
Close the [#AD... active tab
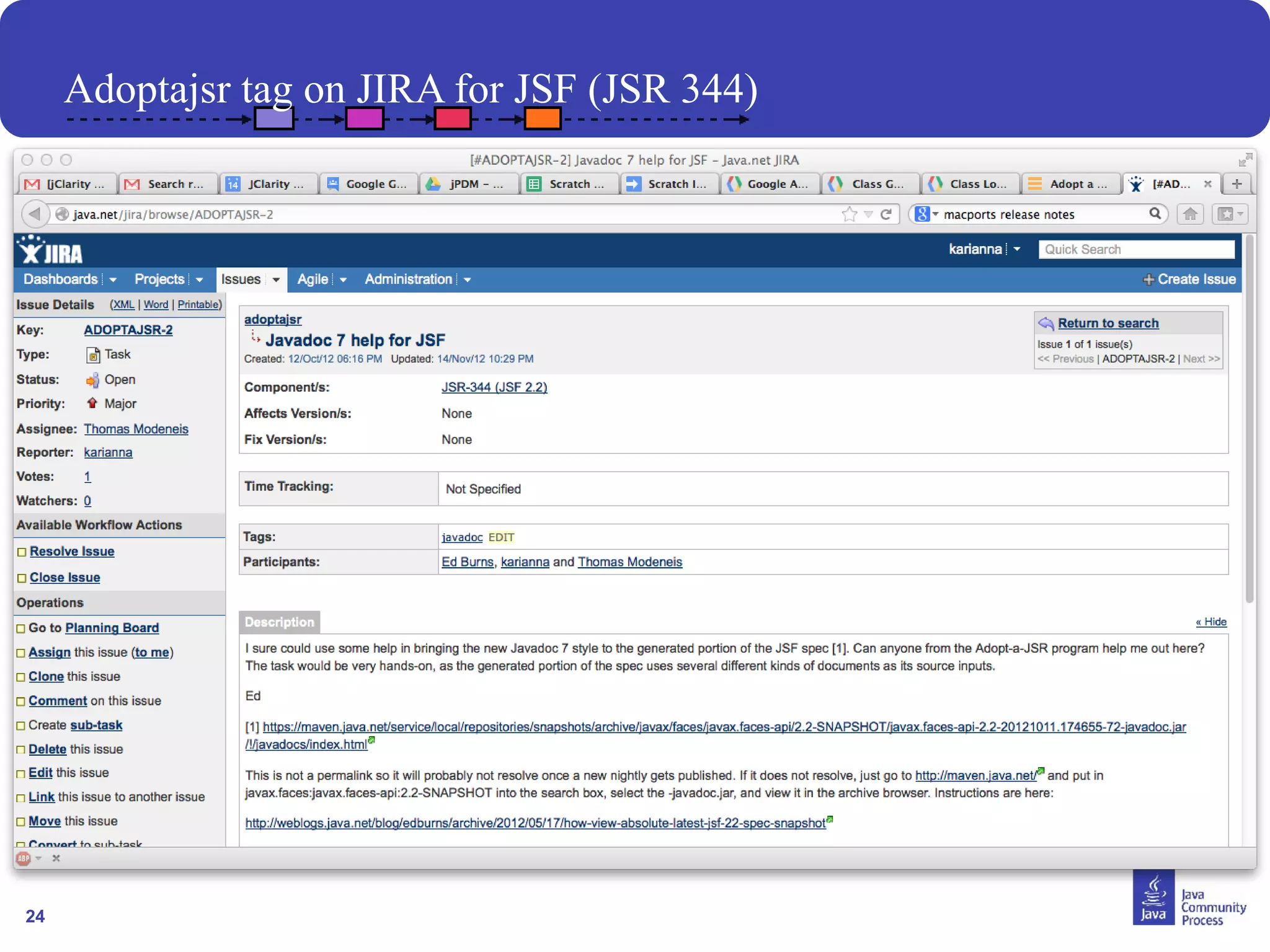pyautogui.click(x=1207, y=184)
